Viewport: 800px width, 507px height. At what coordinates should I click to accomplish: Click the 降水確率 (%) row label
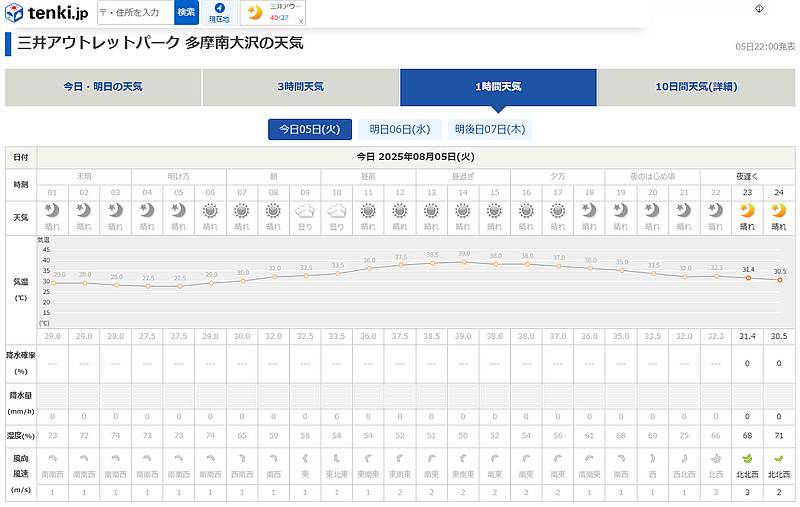21,363
